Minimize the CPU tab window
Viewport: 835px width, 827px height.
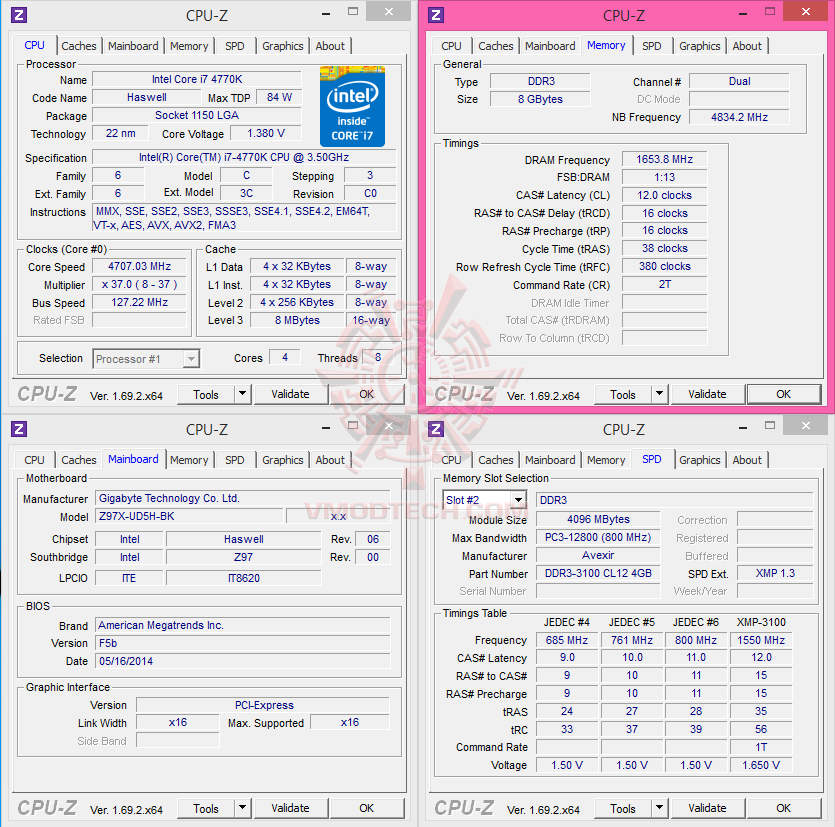point(326,14)
